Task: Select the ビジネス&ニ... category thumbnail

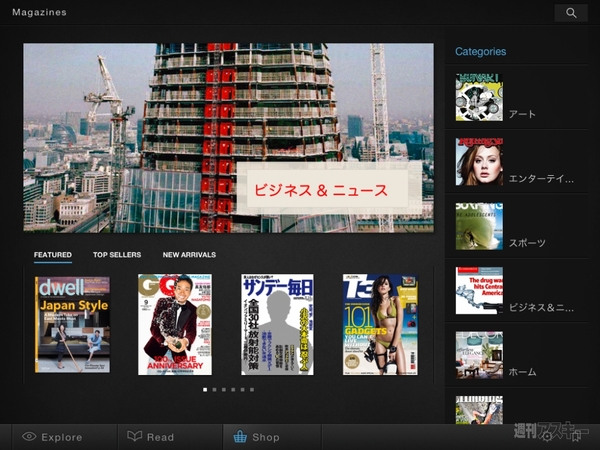Action: pos(479,290)
